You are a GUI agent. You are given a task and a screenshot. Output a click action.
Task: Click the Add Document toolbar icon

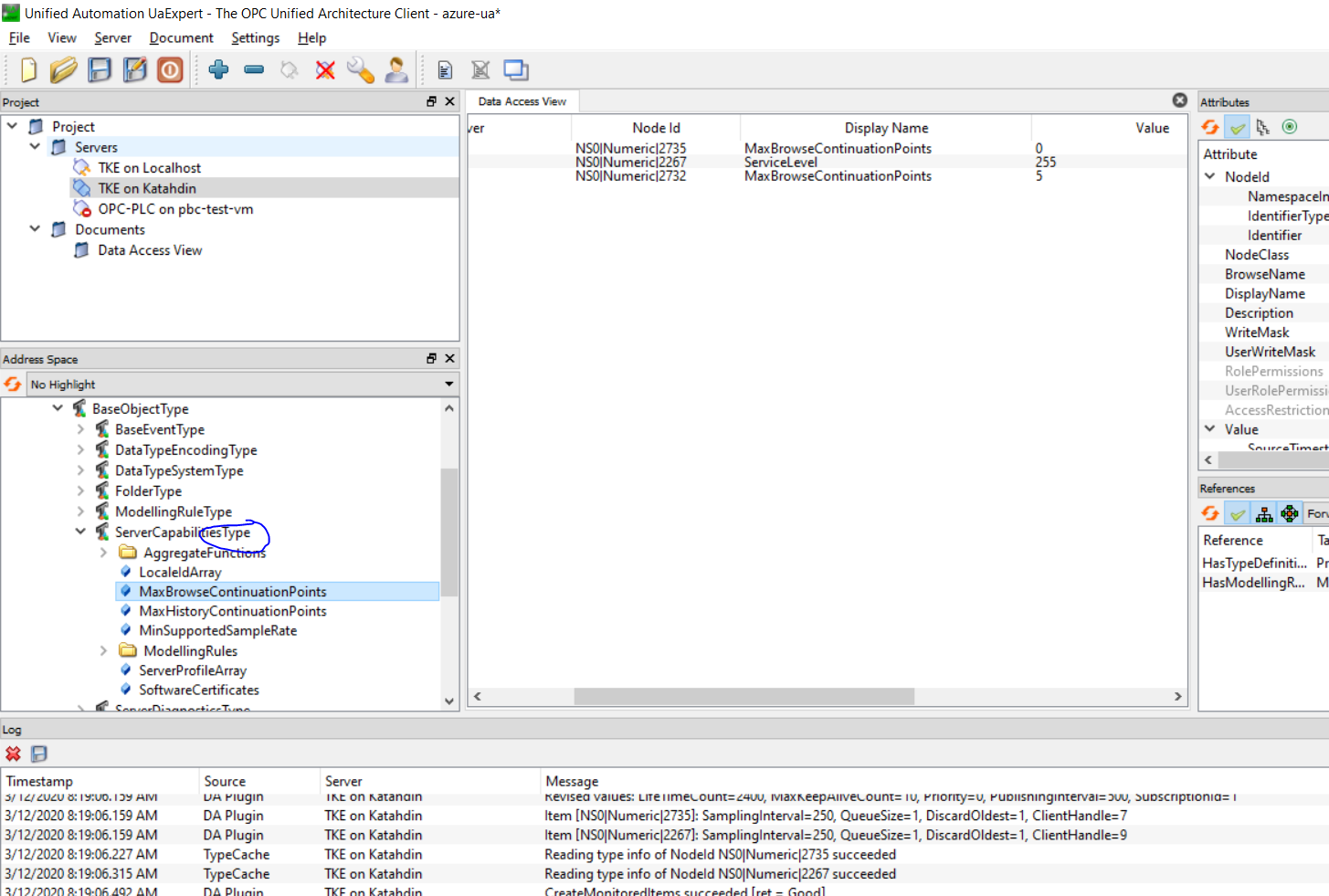[444, 69]
